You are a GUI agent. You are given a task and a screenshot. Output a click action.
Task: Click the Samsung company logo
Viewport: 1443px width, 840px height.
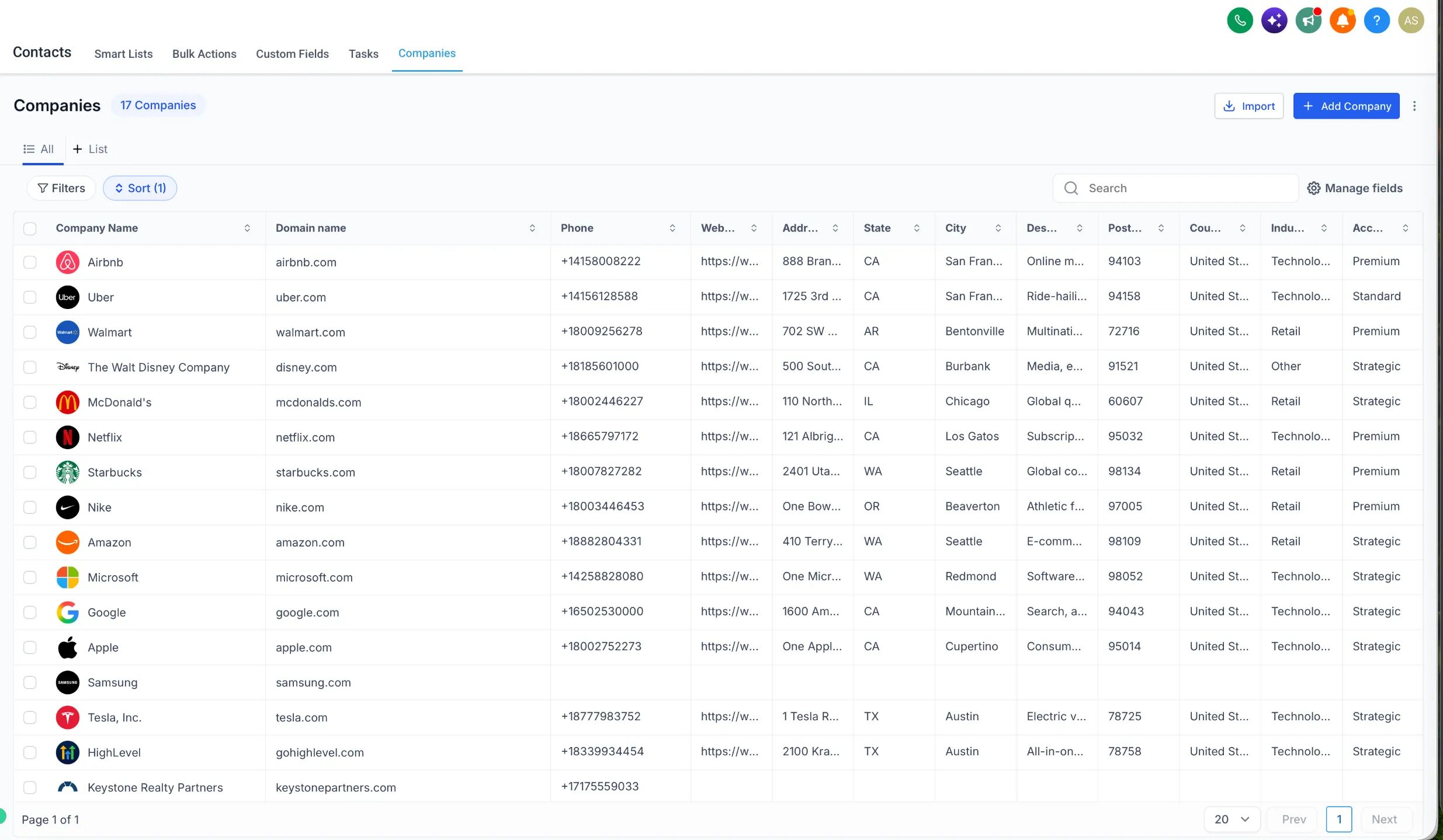coord(68,683)
